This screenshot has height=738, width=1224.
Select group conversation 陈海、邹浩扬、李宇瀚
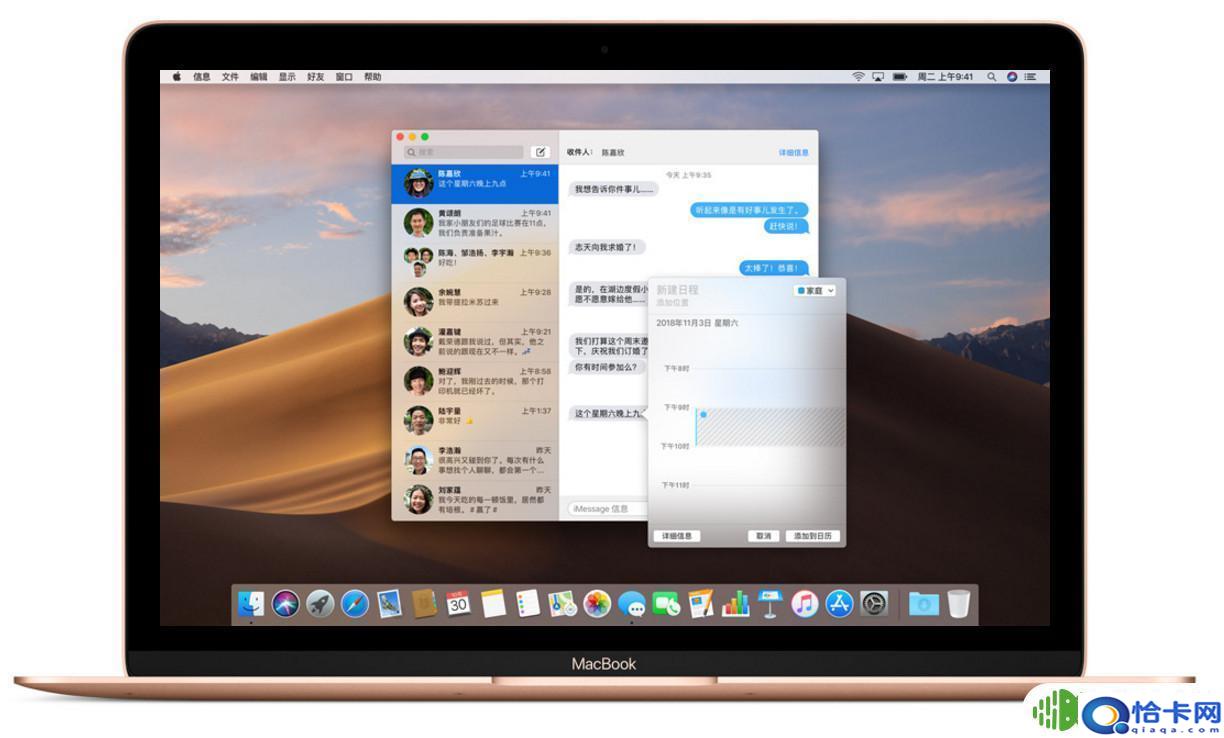474,262
